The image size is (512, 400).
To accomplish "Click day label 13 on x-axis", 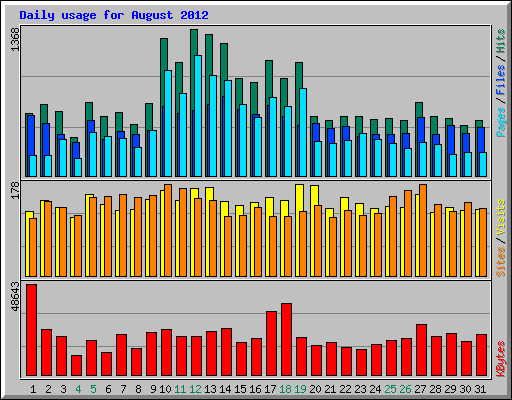I will point(210,389).
